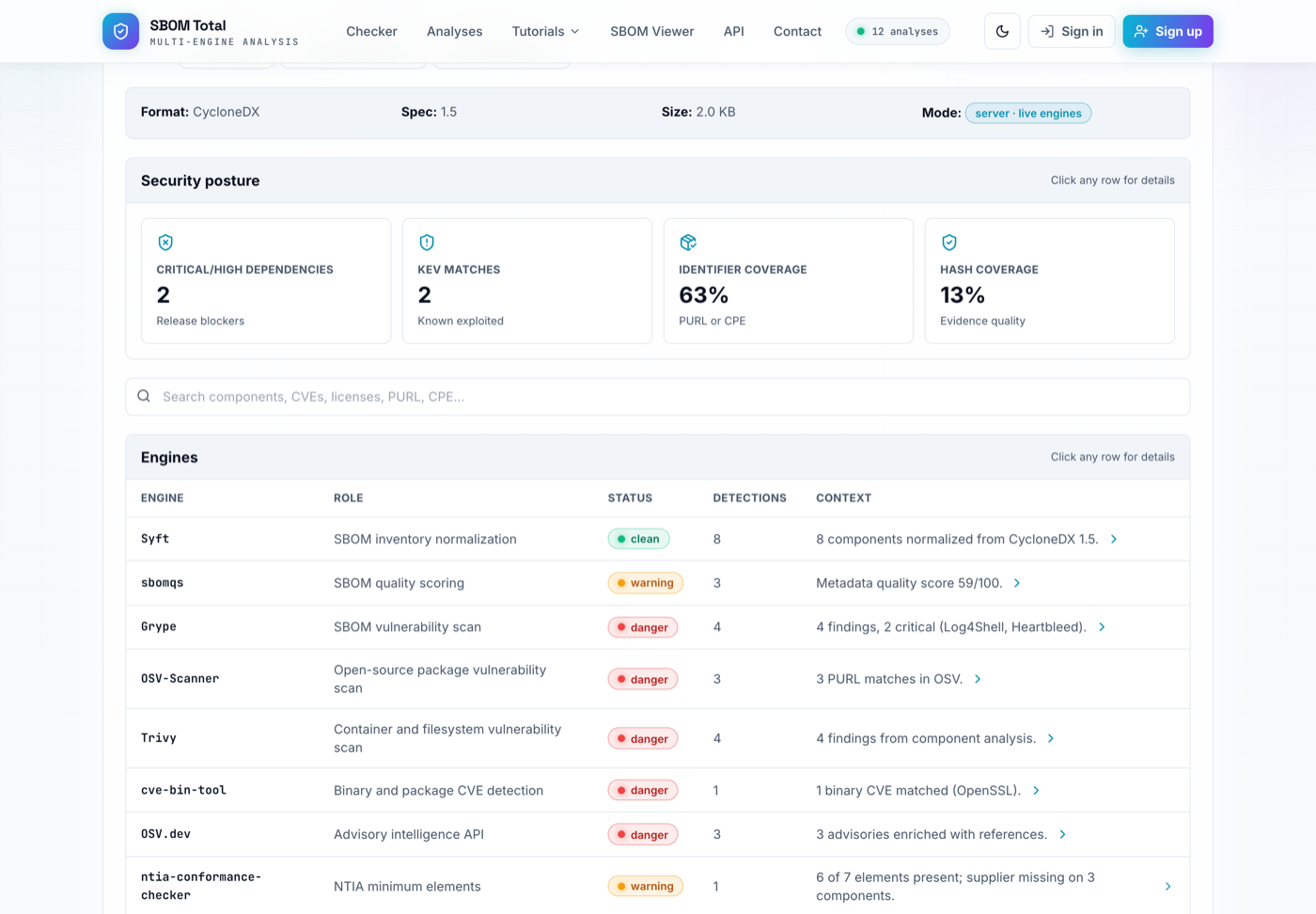Viewport: 1316px width, 914px height.
Task: Click '1 binary CVE matched (OpenSSL).' text
Action: tap(918, 791)
